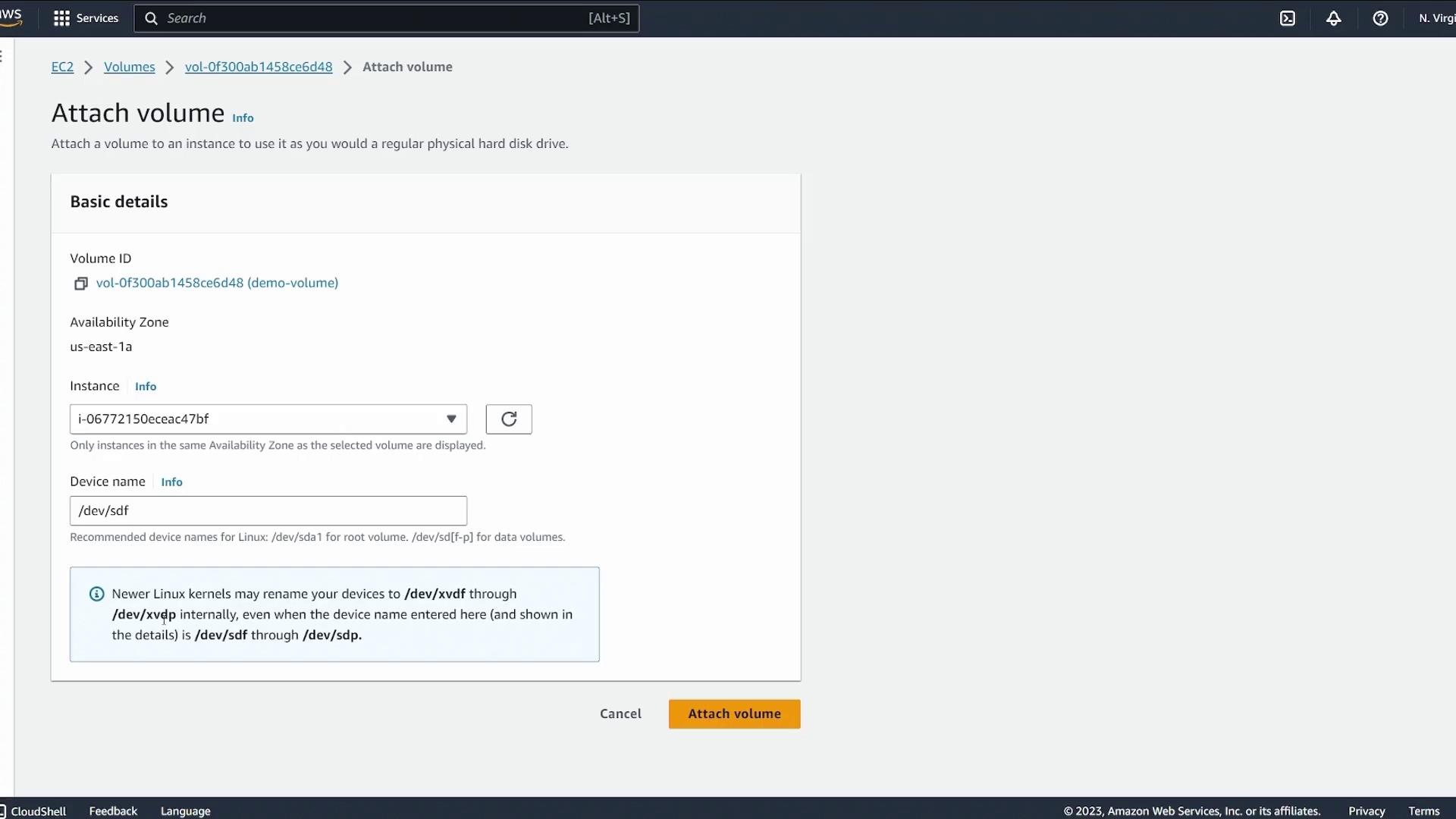Open the notifications bell icon
The image size is (1456, 819).
tap(1334, 18)
